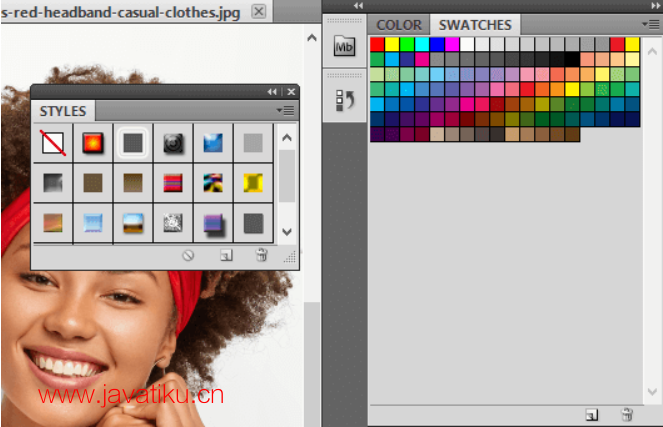Switch to the Color tab
This screenshot has width=663, height=427.
(x=399, y=25)
